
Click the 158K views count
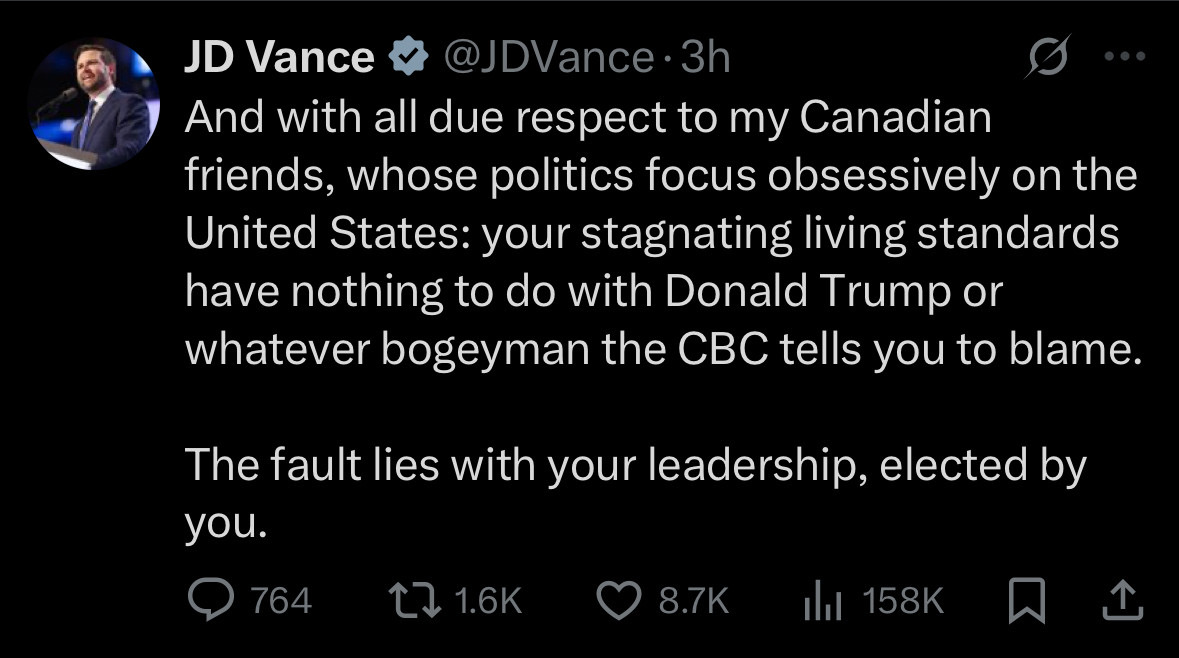point(902,601)
